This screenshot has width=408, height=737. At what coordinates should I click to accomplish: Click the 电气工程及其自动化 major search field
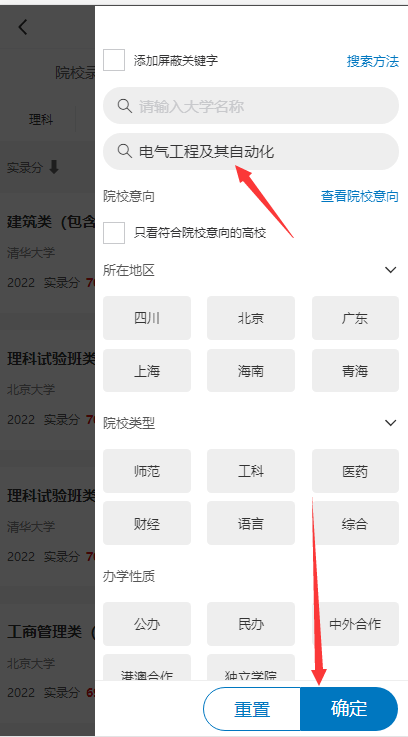click(251, 151)
